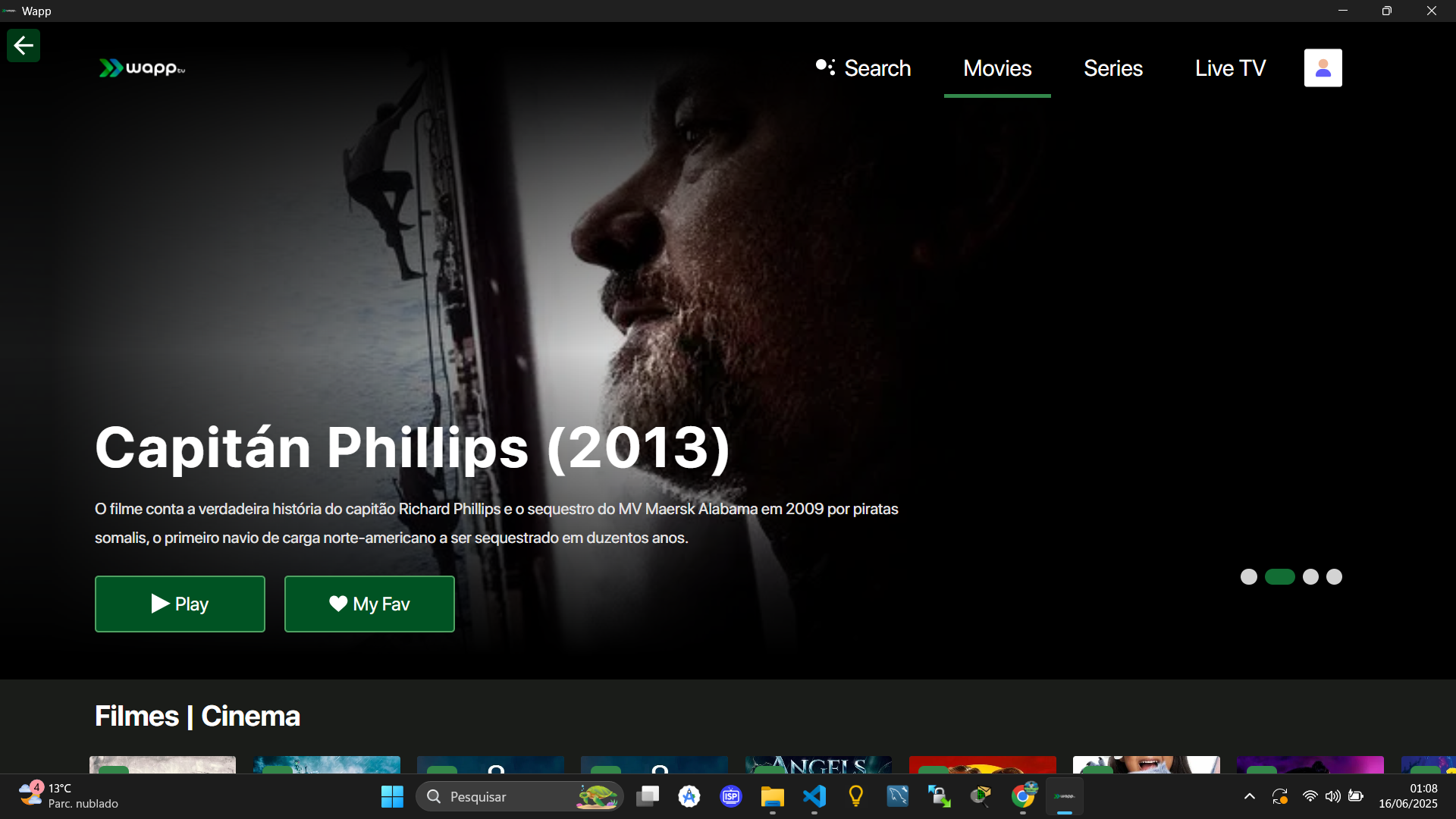Open Google Chrome from the taskbar
This screenshot has width=1456, height=819.
click(1022, 796)
